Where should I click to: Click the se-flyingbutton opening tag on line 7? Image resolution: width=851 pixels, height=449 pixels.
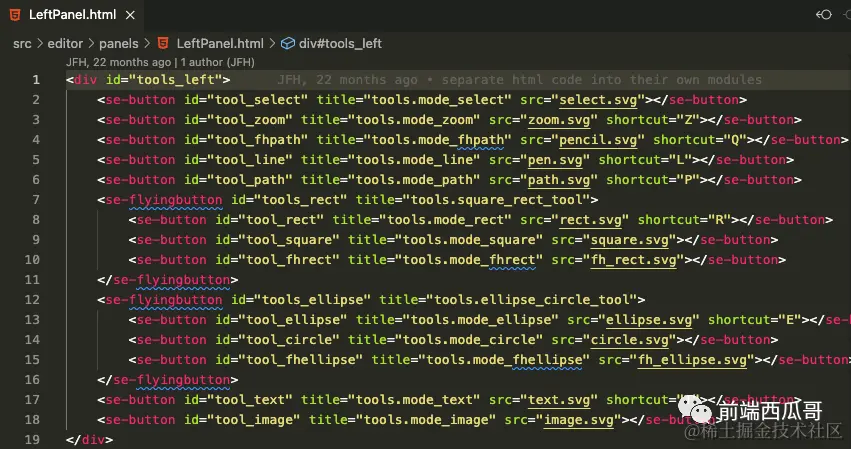click(164, 200)
